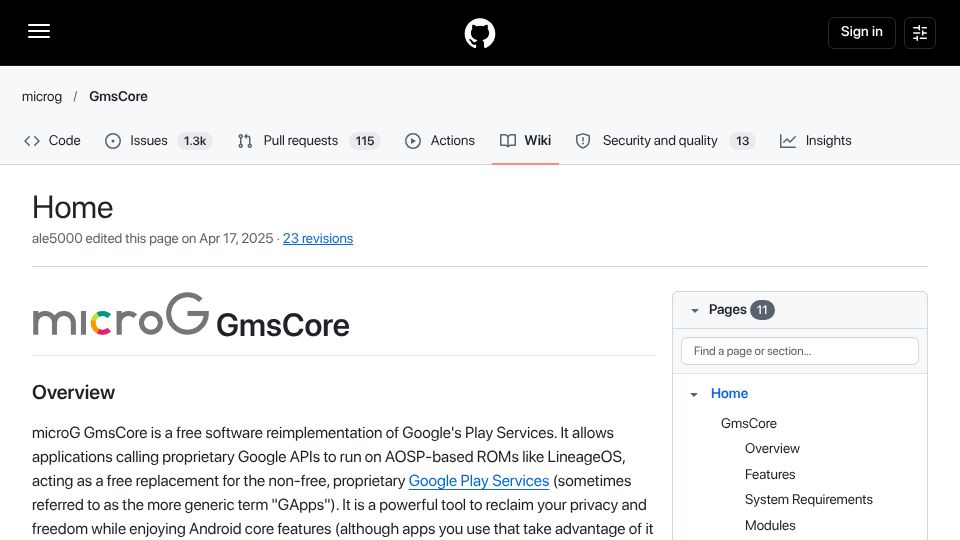
Task: View the 23 revisions history
Action: pyautogui.click(x=318, y=239)
